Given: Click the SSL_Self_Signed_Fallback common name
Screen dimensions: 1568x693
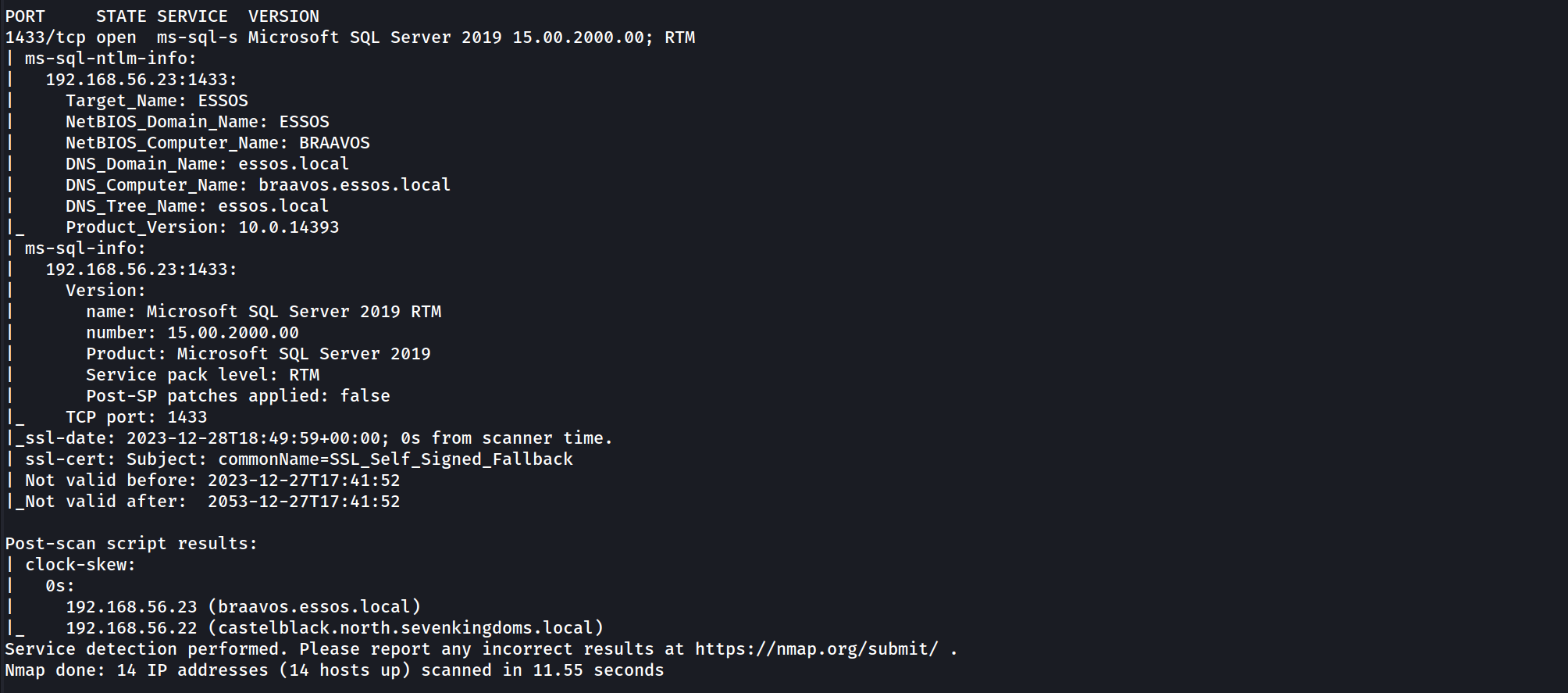Looking at the screenshot, I should (451, 459).
